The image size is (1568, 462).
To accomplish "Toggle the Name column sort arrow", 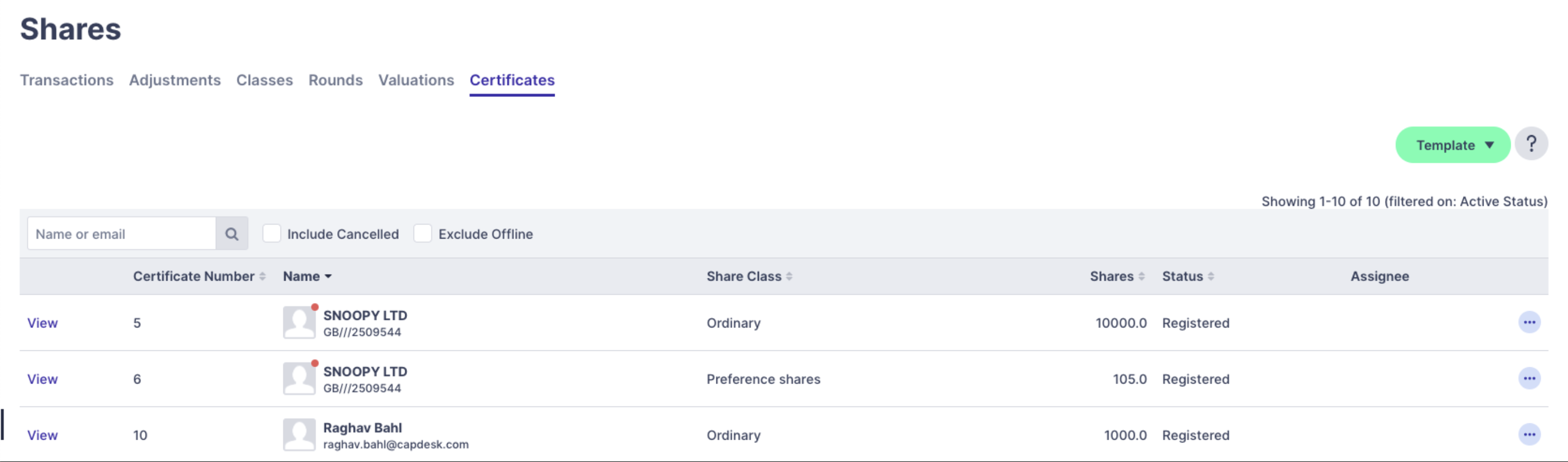I will pos(328,277).
